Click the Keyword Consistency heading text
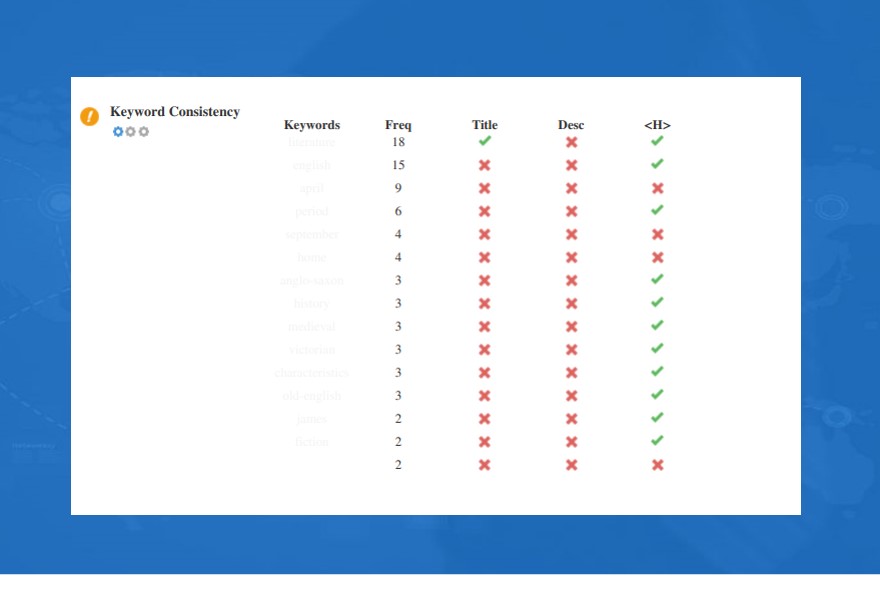 point(175,112)
